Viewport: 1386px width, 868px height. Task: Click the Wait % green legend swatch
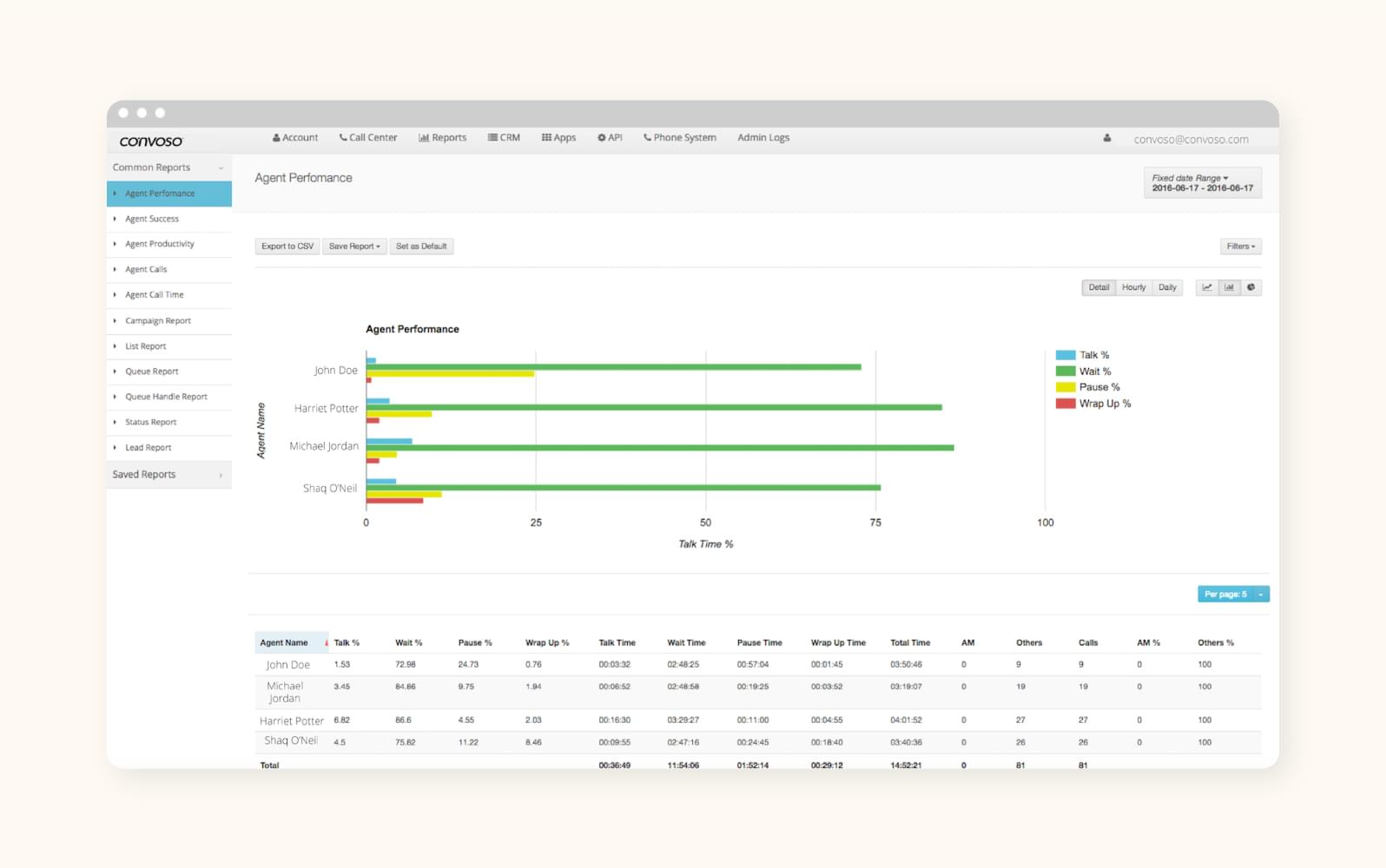coord(1066,372)
